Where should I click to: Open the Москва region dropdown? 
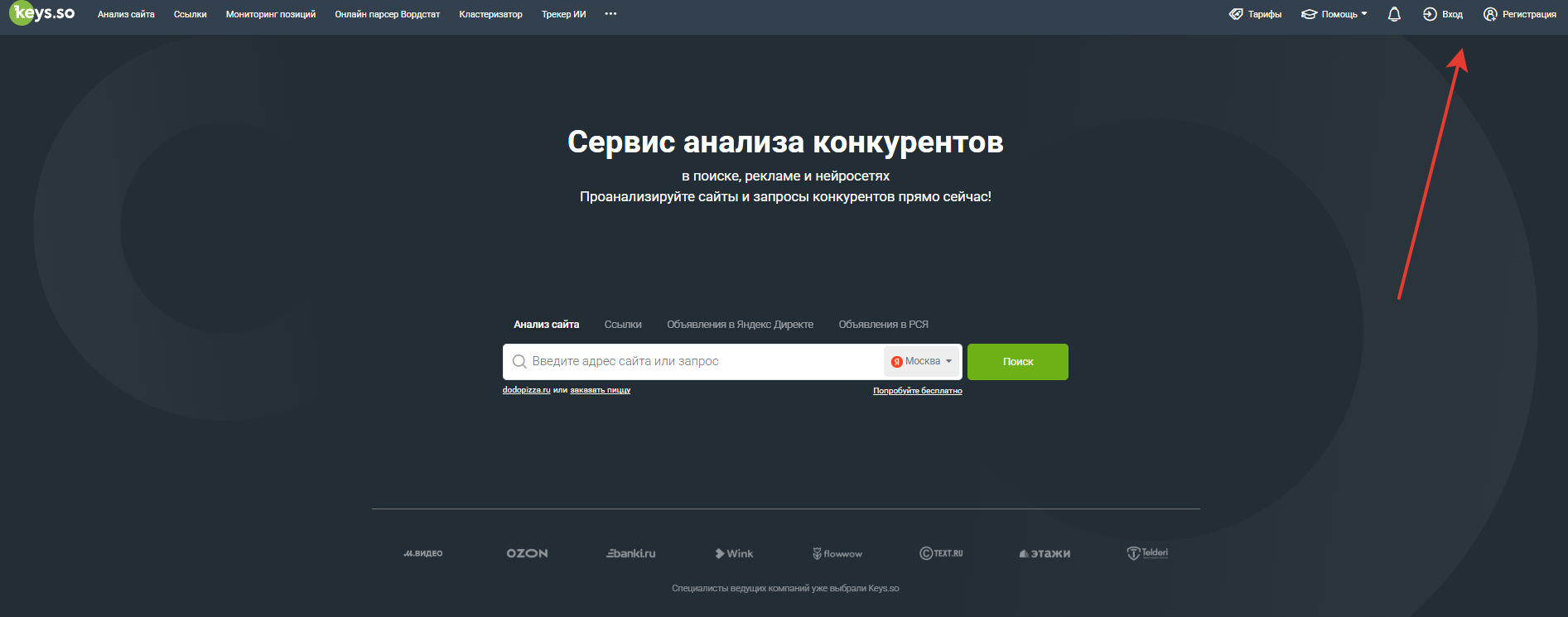point(922,362)
